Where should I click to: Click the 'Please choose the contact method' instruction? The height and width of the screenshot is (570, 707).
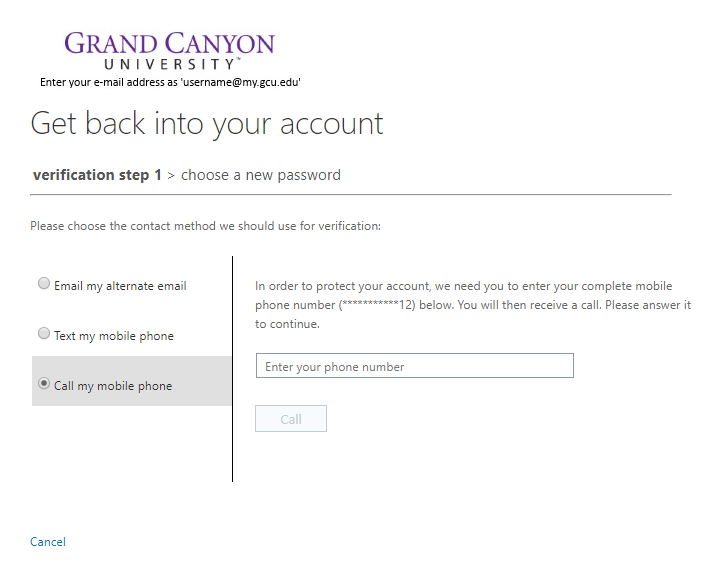(x=206, y=226)
